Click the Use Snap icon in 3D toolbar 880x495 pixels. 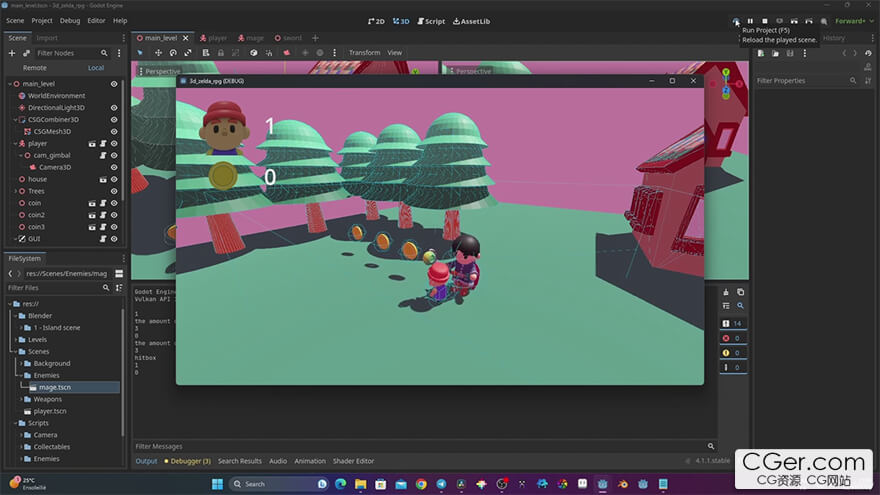click(x=269, y=53)
